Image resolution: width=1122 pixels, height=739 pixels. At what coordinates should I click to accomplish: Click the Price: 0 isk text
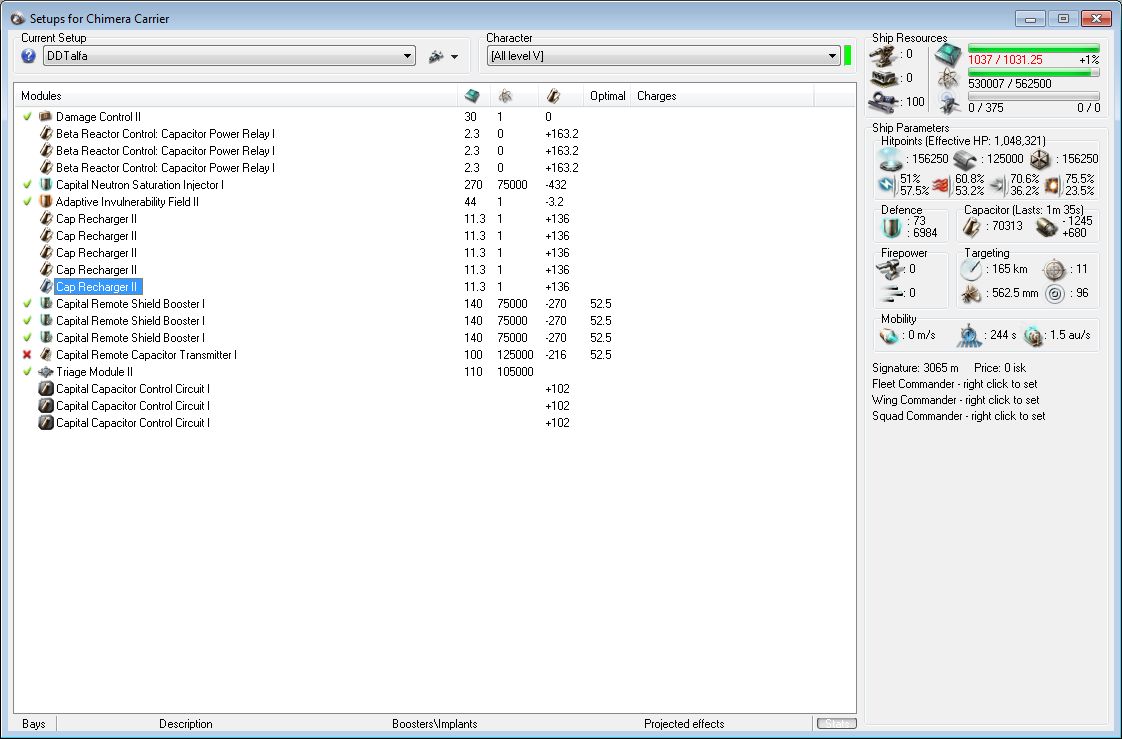[1000, 368]
